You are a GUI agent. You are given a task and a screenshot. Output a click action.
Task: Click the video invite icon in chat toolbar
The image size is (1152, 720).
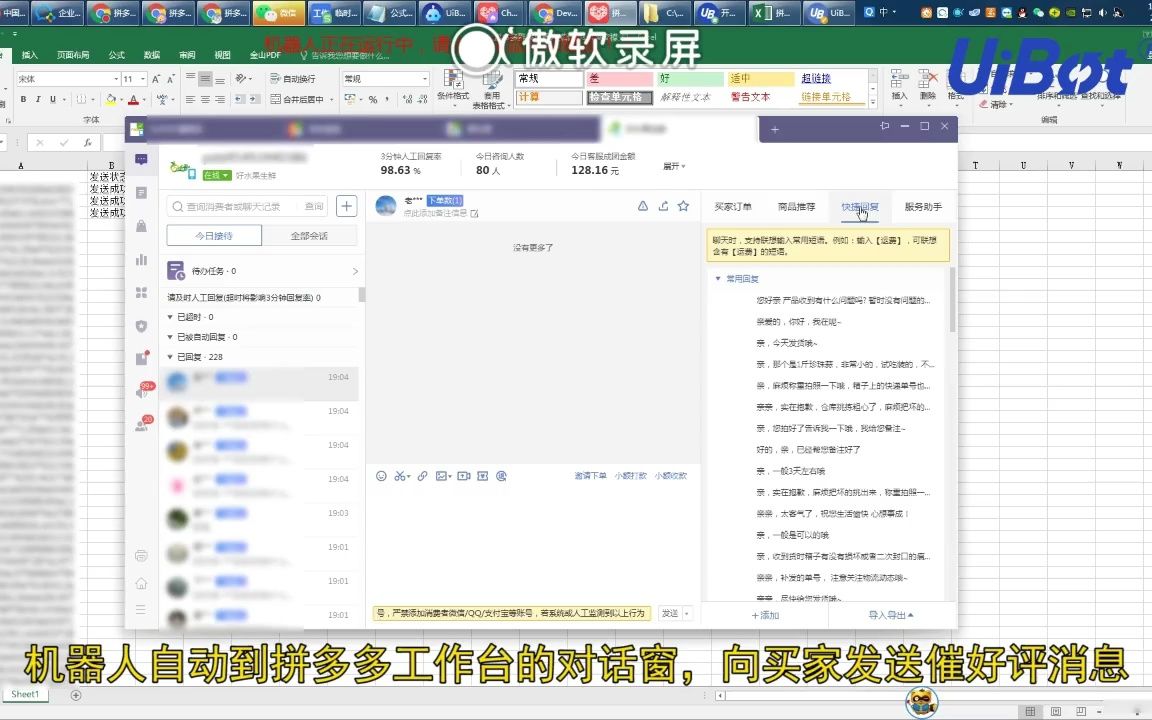pyautogui.click(x=464, y=476)
